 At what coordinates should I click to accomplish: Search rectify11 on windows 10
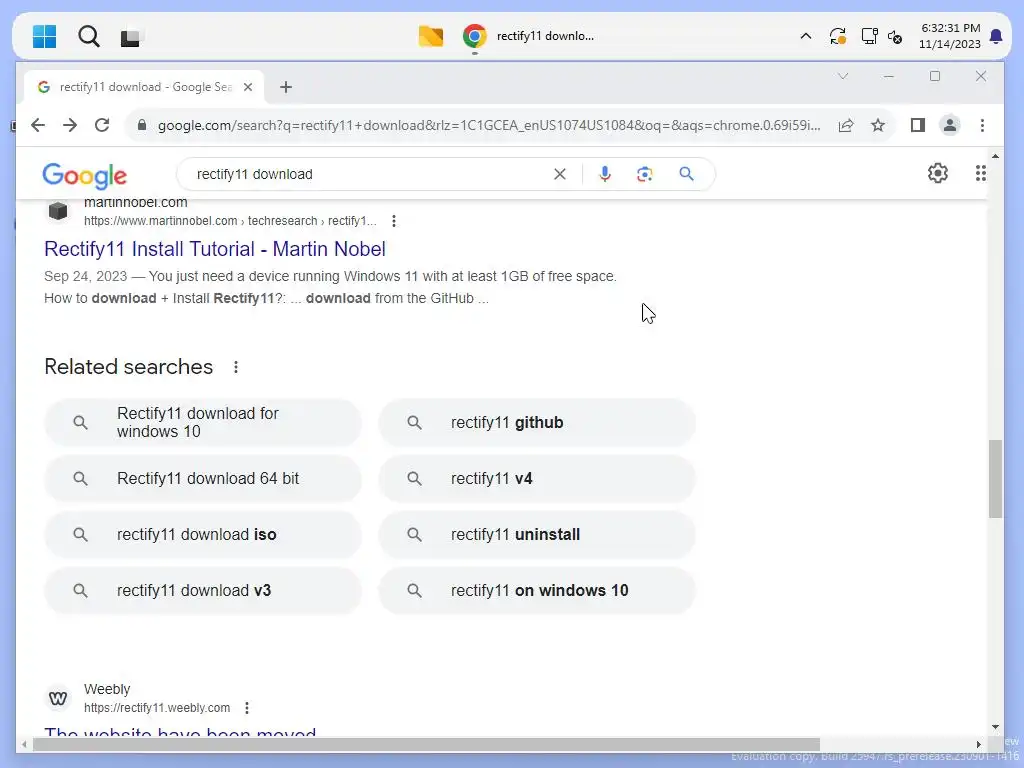click(537, 591)
